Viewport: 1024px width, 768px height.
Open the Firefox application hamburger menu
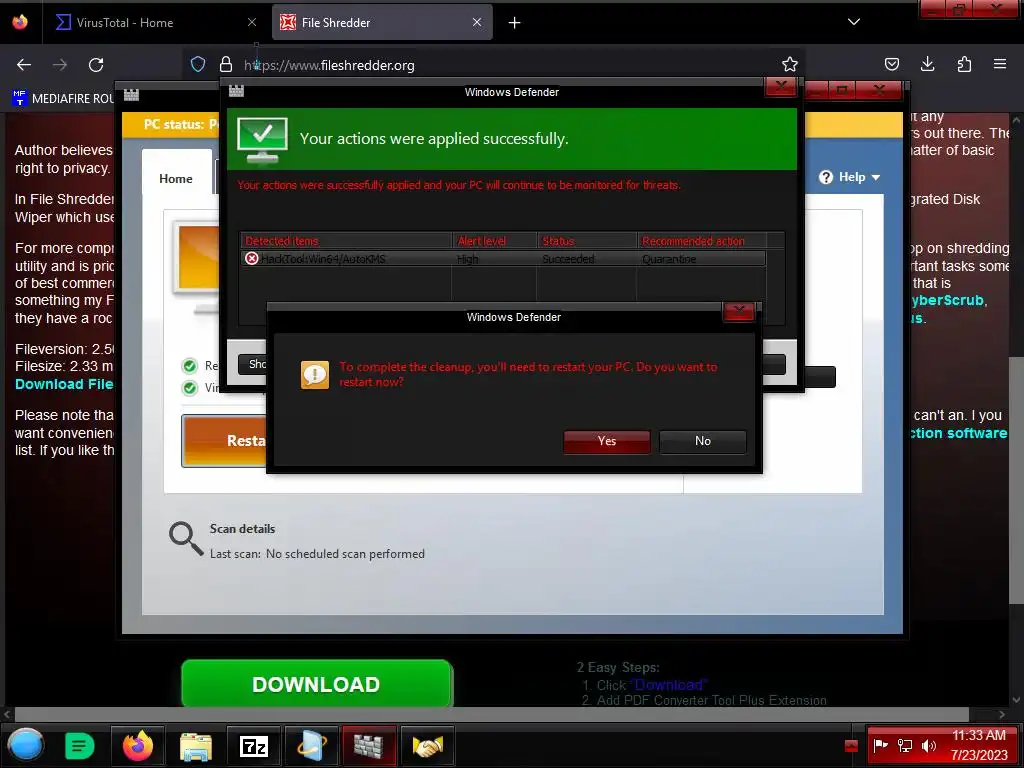tap(1000, 64)
